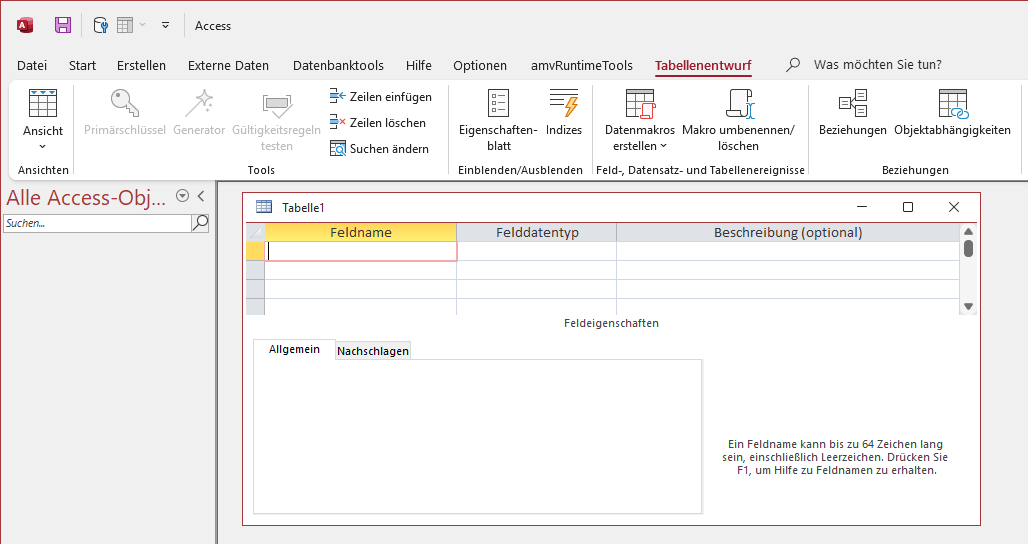Click the search magnifier beside 'Was möchten Sie tun?'

[x=793, y=65]
